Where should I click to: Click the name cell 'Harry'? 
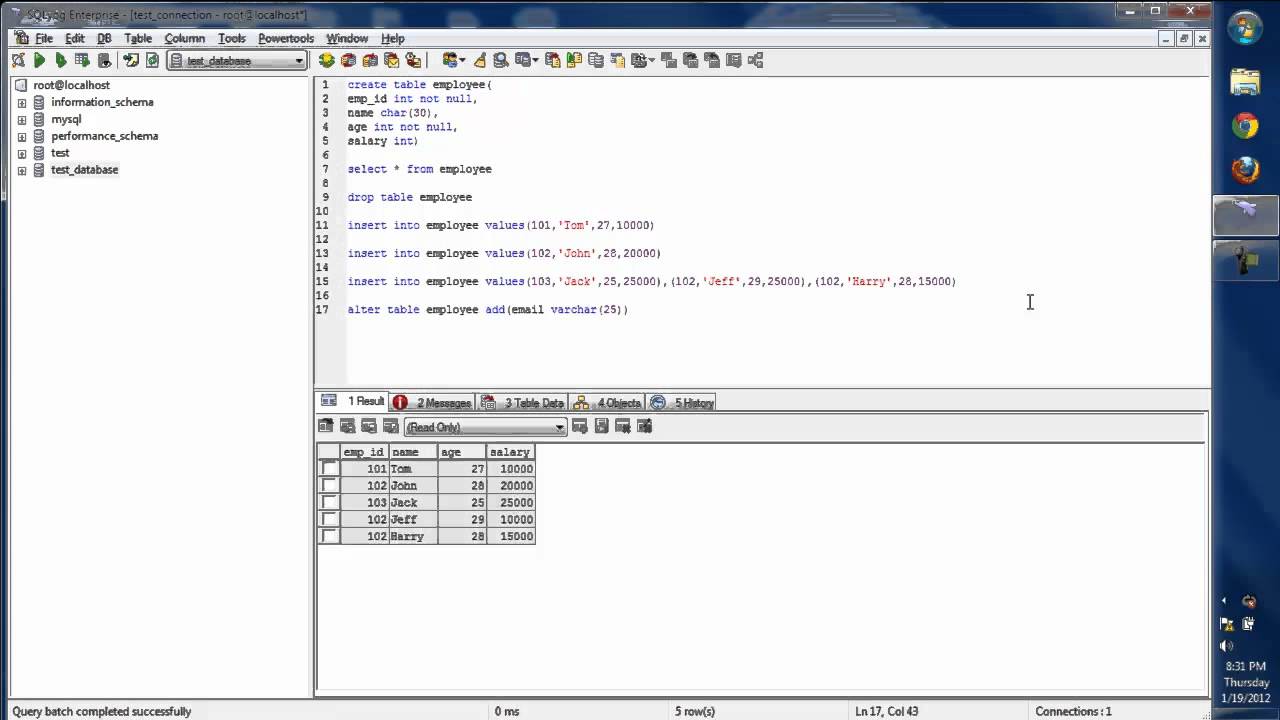(413, 536)
